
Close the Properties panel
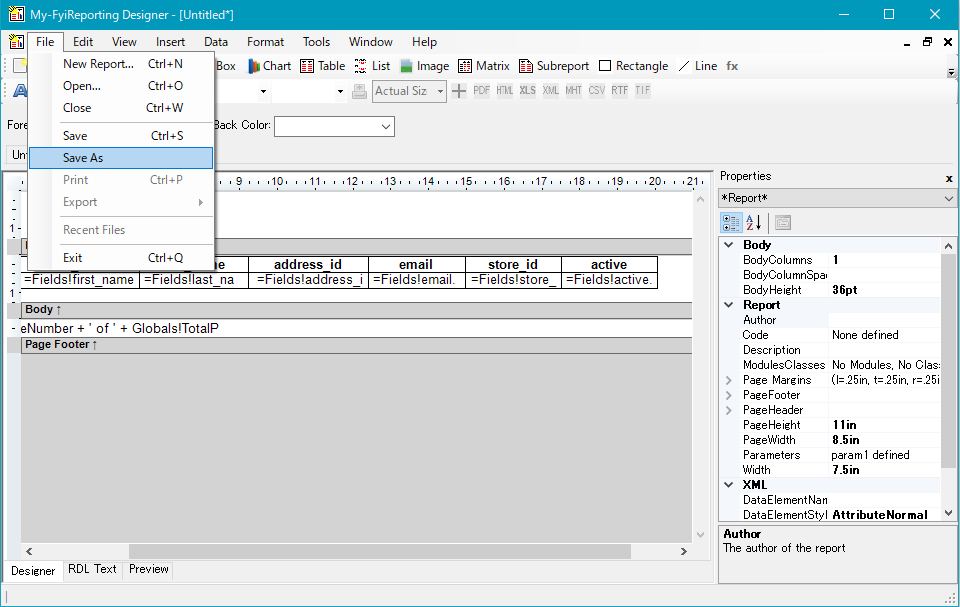949,177
